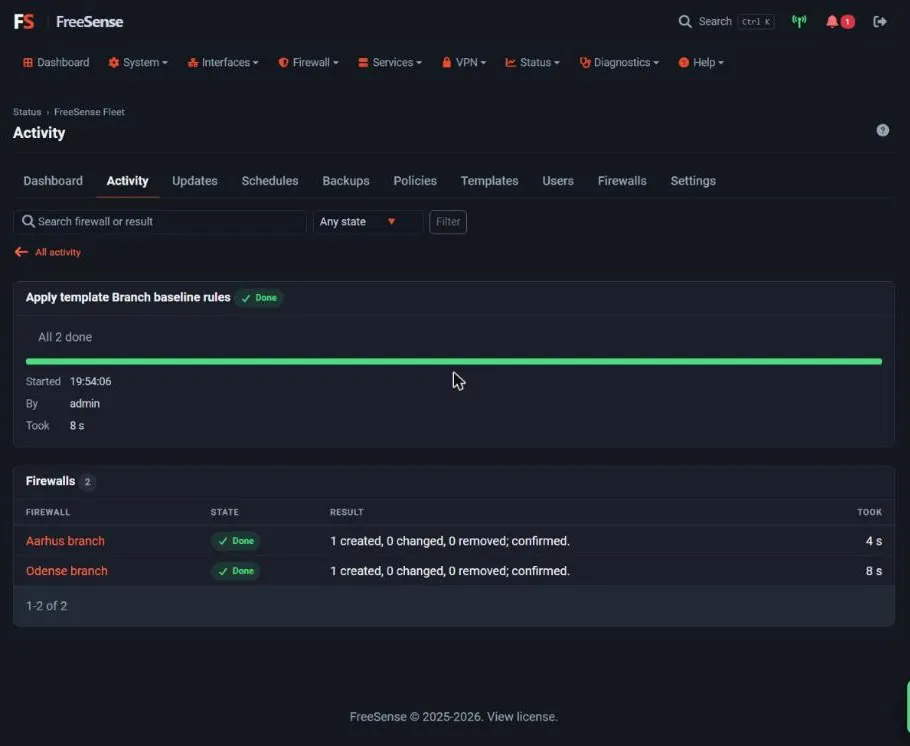
Task: Expand the Services menu
Action: [390, 62]
